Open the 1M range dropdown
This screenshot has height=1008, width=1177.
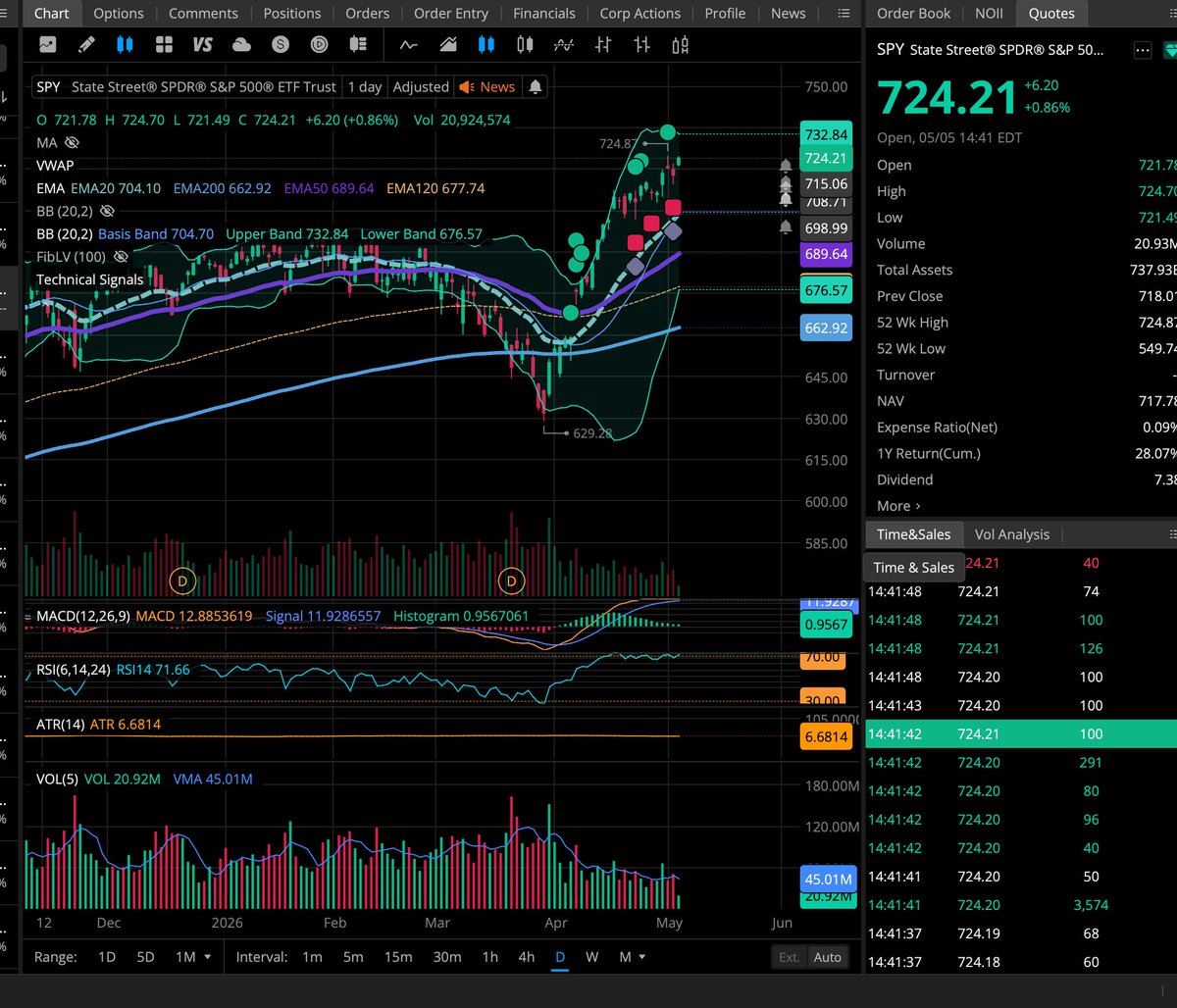[193, 957]
